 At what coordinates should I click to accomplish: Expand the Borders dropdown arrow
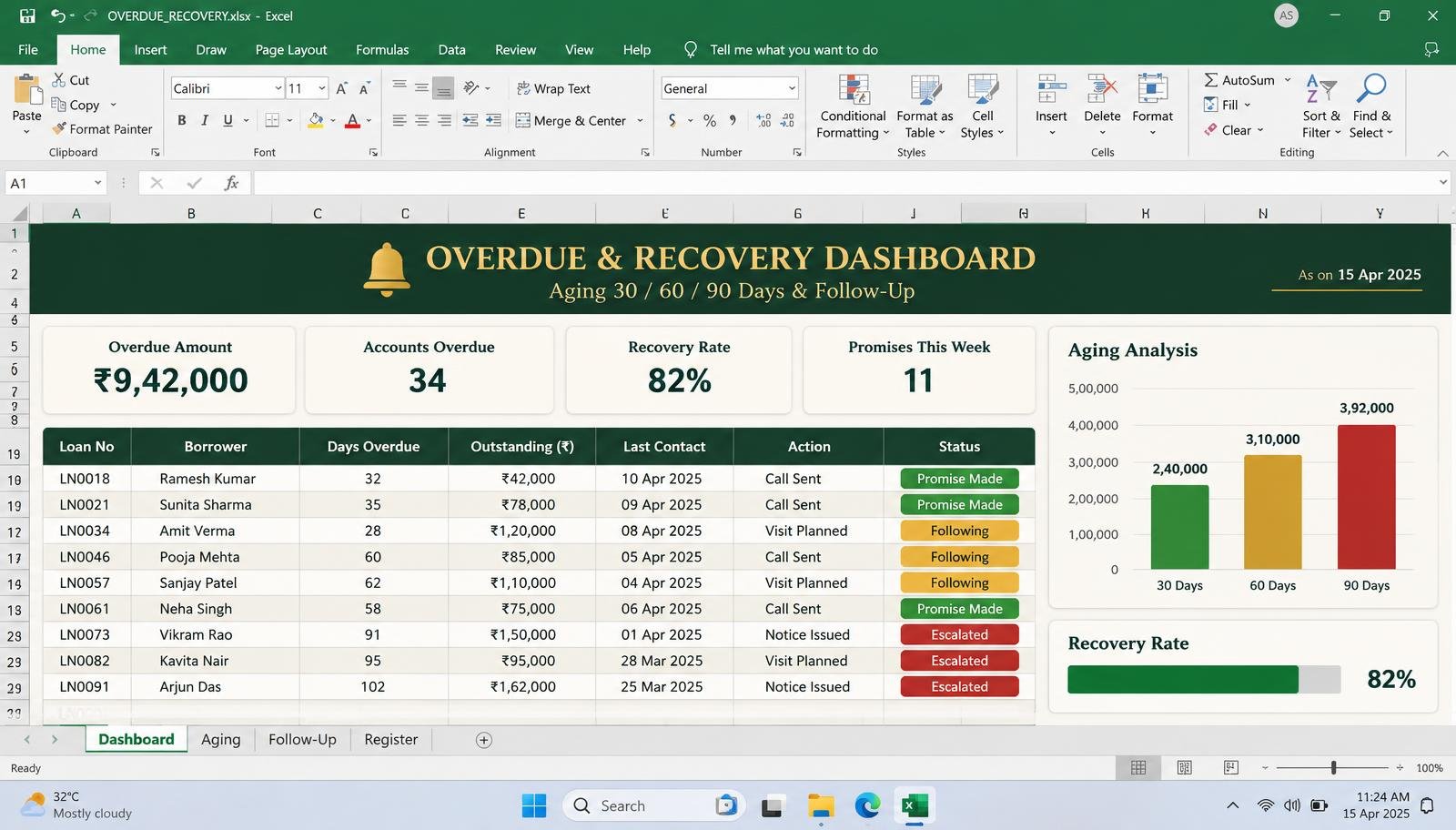pos(289,120)
